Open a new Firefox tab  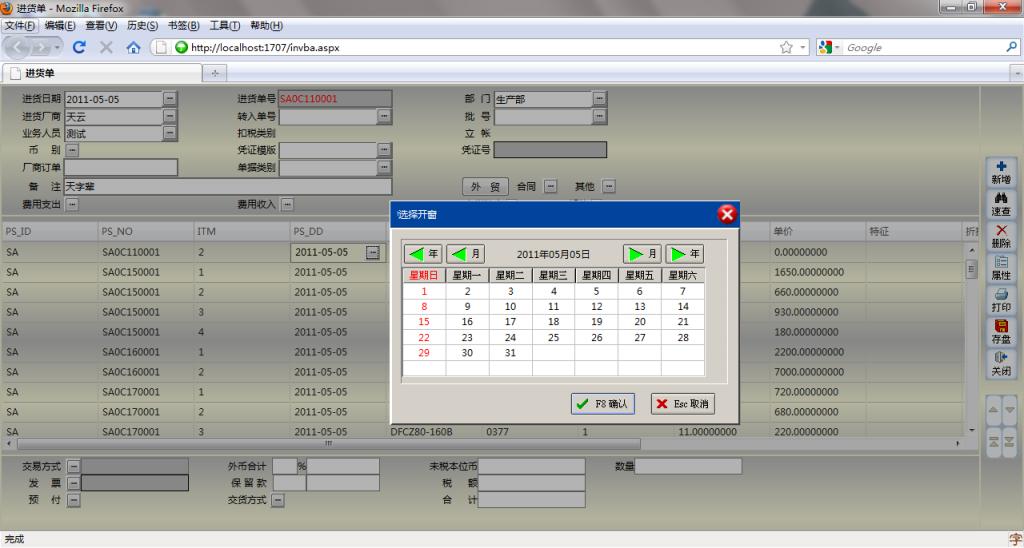tap(214, 73)
